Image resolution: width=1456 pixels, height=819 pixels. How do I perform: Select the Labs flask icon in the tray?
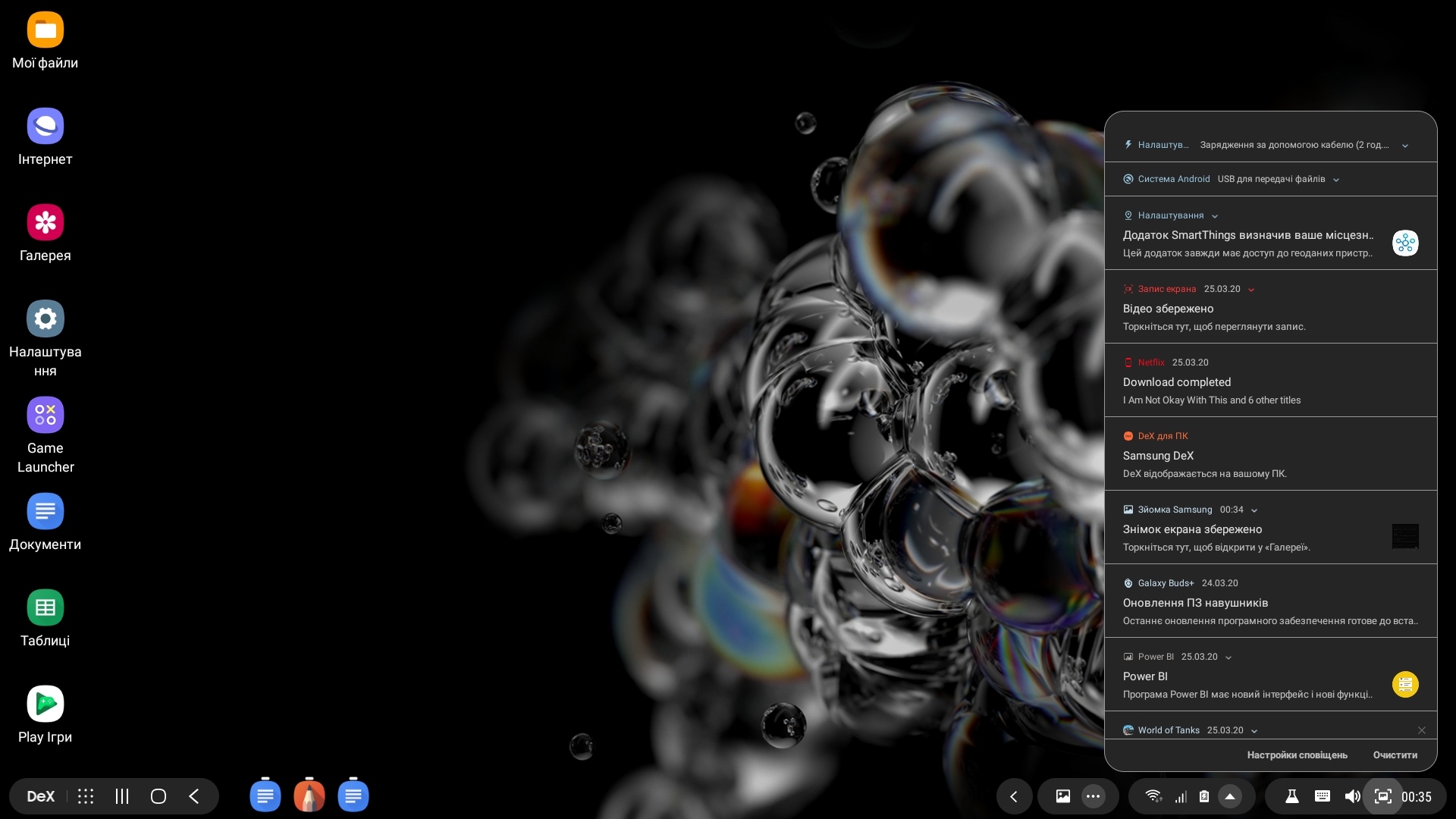[1293, 796]
